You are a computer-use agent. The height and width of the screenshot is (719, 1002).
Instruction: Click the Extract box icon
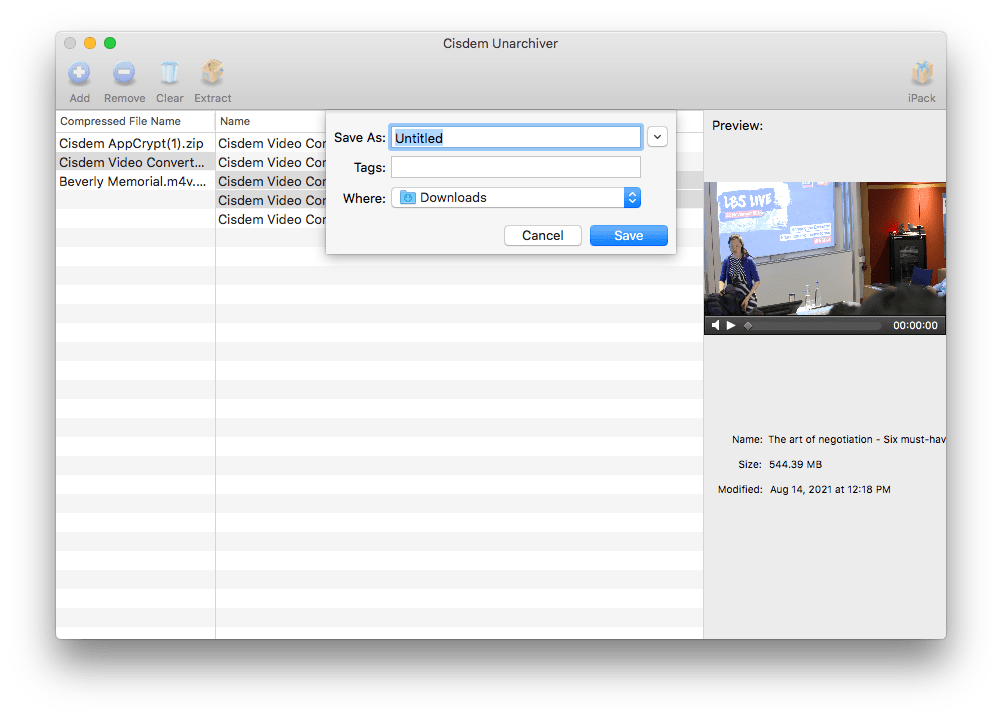pyautogui.click(x=212, y=72)
